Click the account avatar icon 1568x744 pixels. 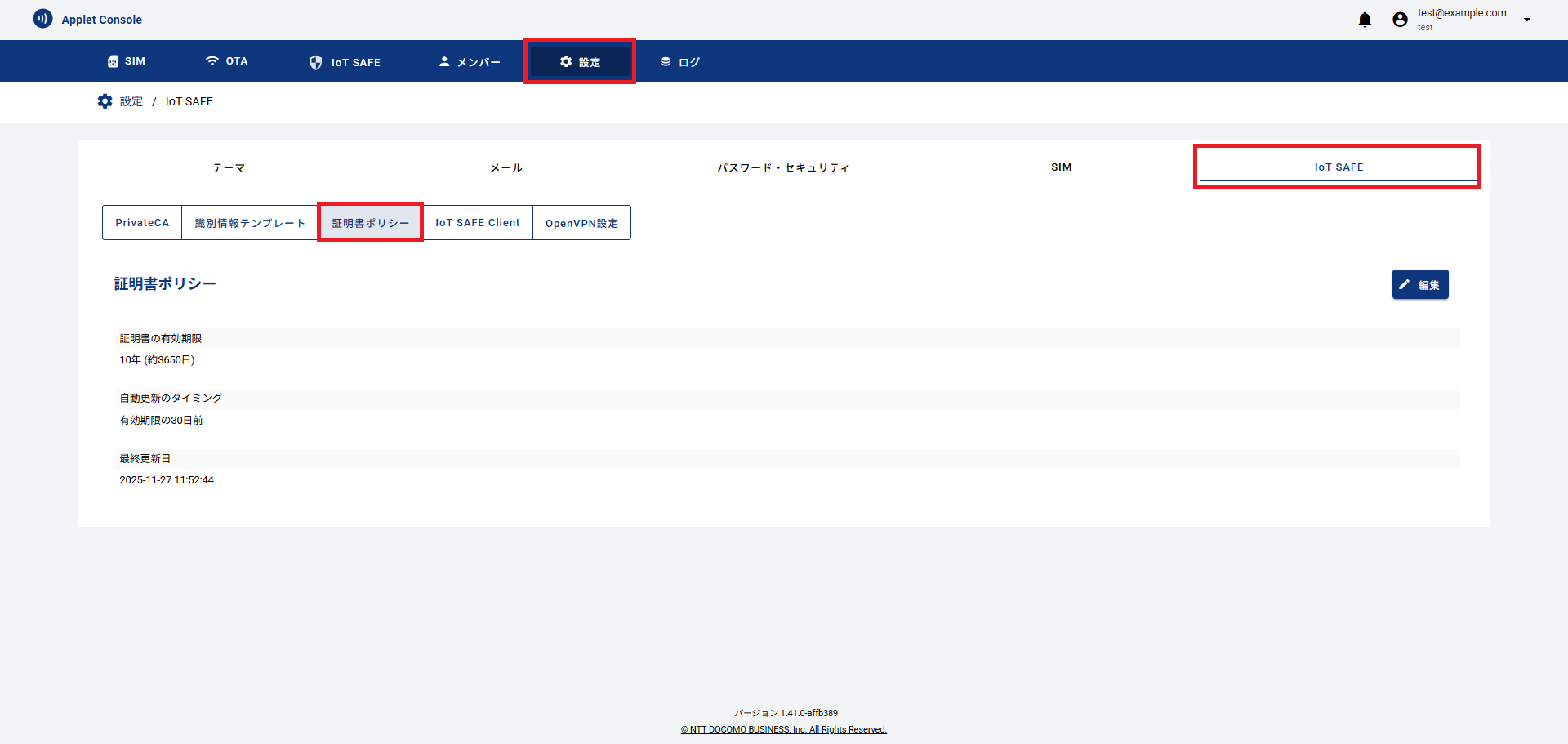tap(1400, 19)
